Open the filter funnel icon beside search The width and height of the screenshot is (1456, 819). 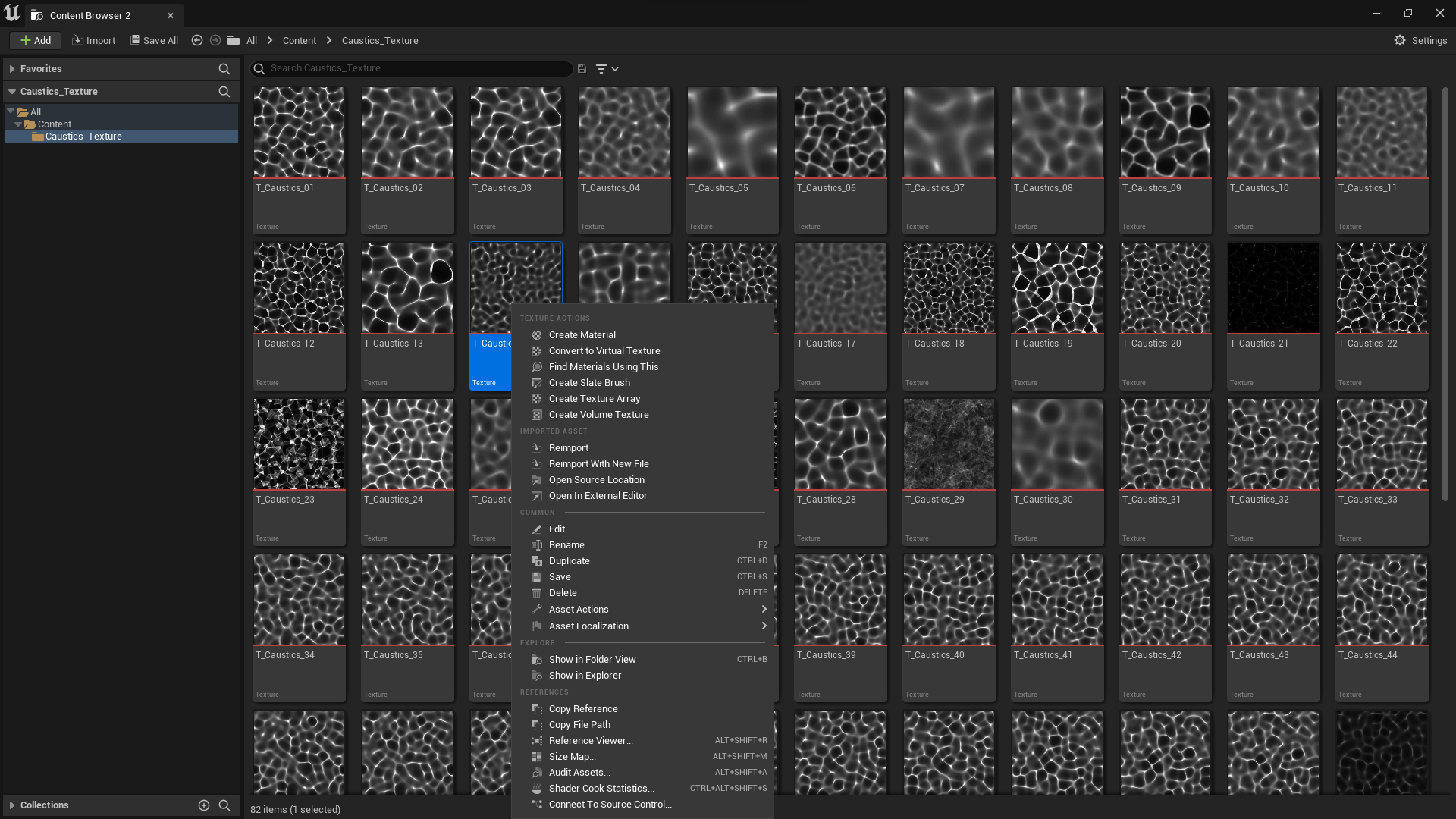601,68
